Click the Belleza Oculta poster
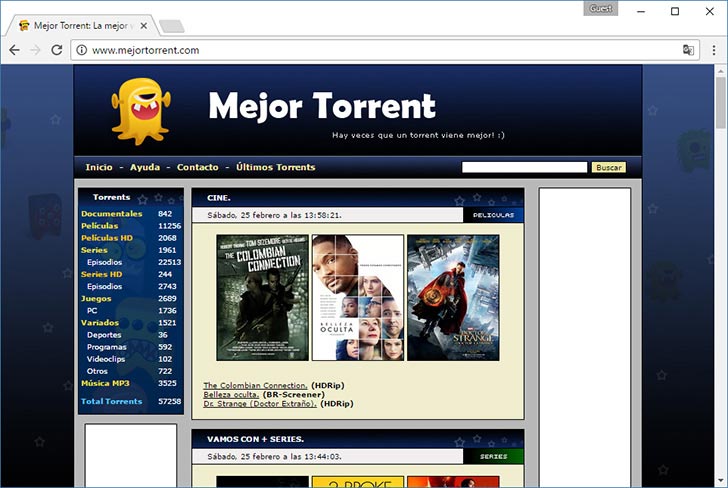This screenshot has height=488, width=728. pos(358,298)
